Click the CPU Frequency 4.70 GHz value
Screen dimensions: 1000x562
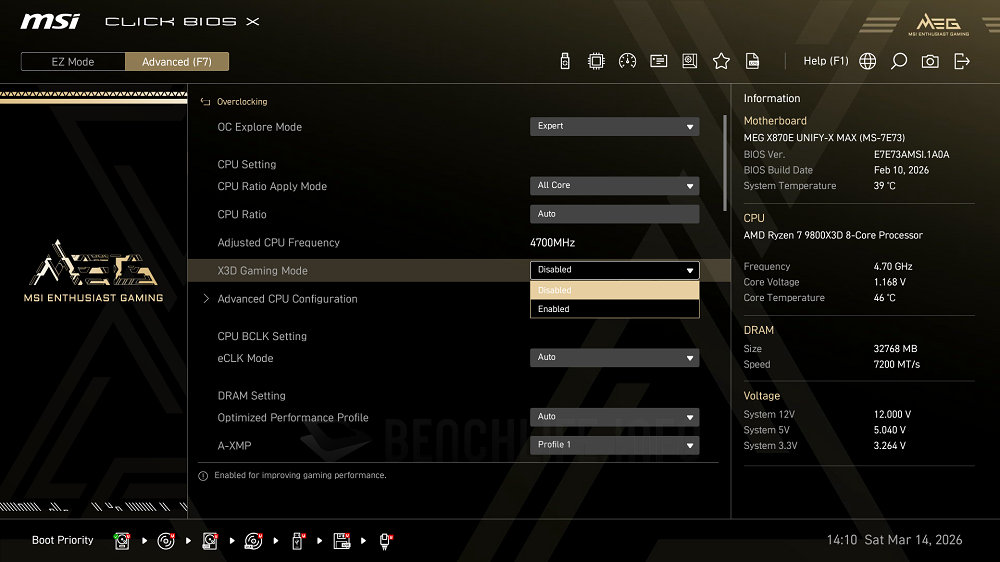[x=893, y=267]
